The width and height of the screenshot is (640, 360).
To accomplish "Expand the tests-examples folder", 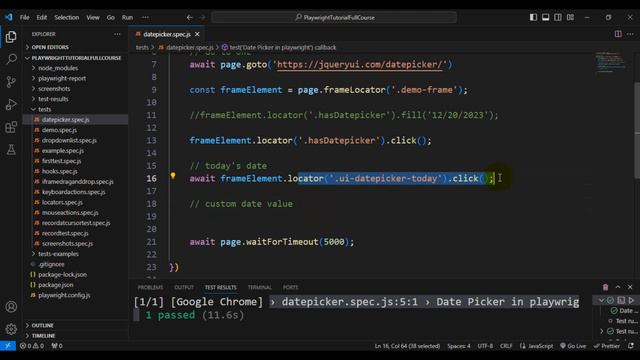I will [x=76, y=254].
